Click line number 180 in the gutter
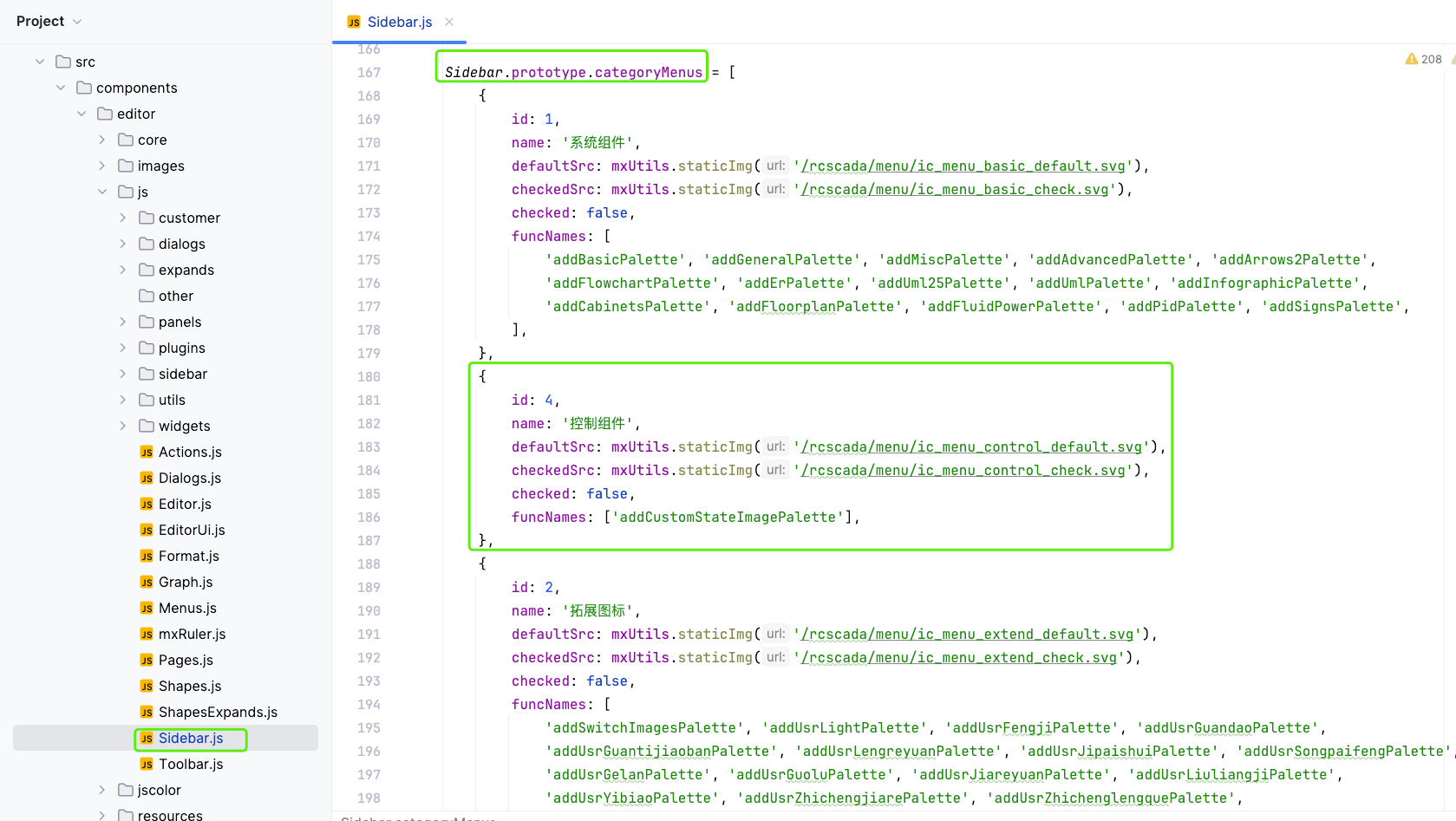Image resolution: width=1456 pixels, height=821 pixels. (369, 376)
